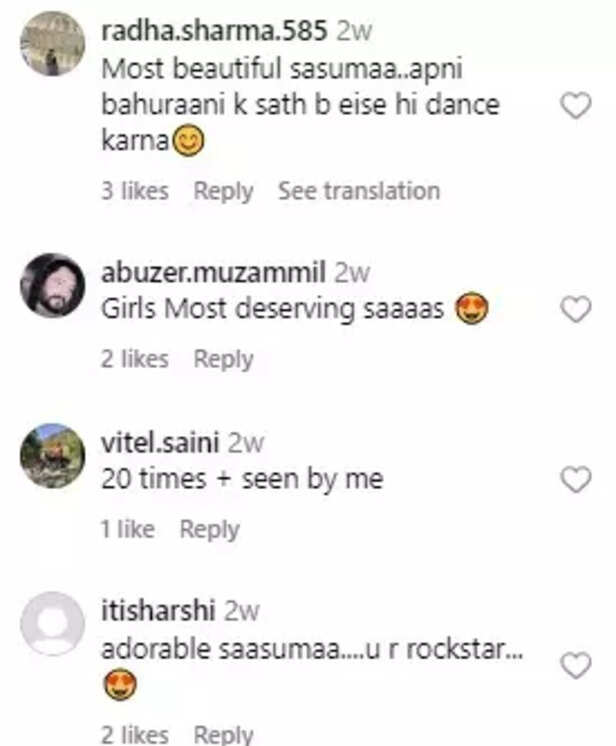Open the abuzer.muzammil username link
The height and width of the screenshot is (746, 616).
(214, 274)
